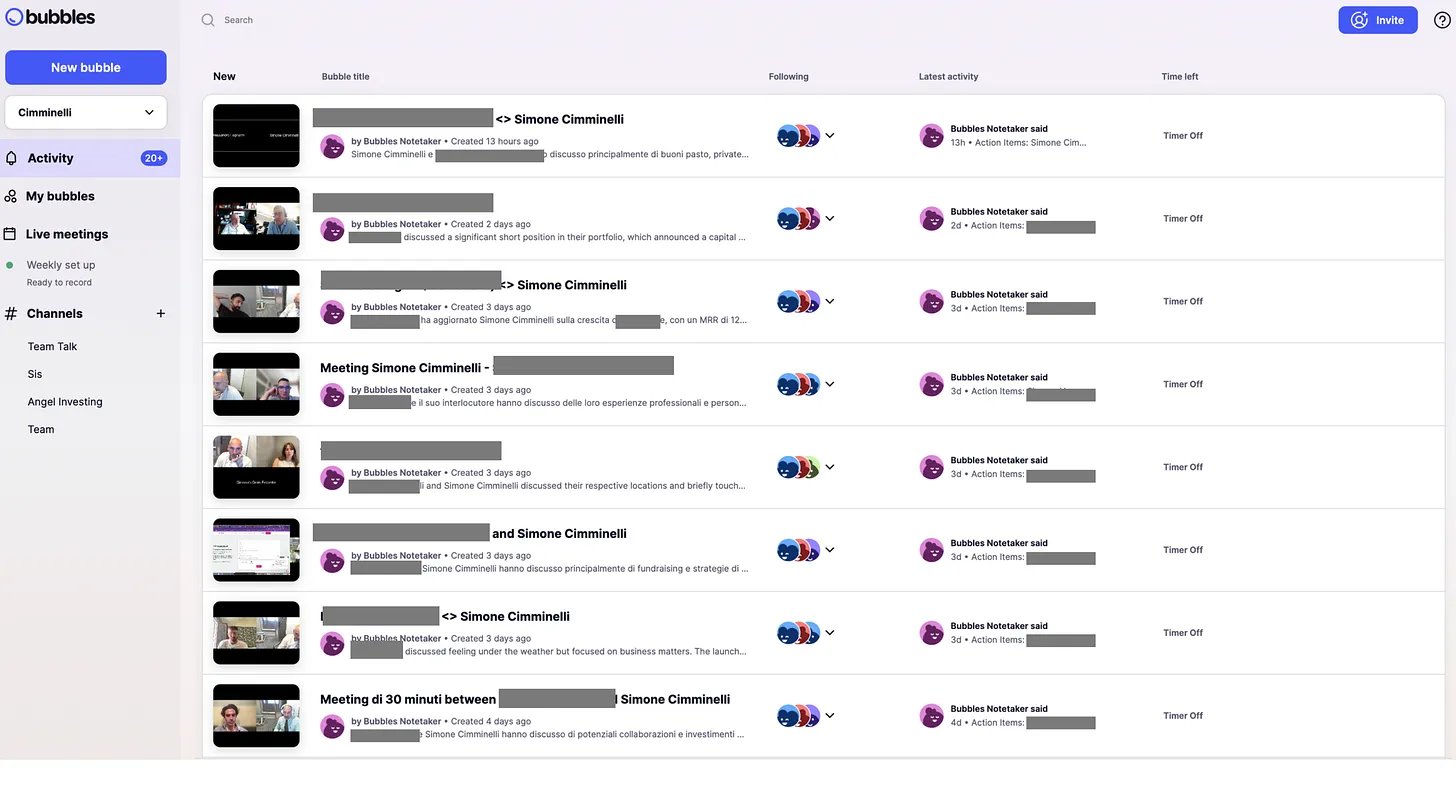The height and width of the screenshot is (803, 1456).
Task: Click the My bubbles icon
Action: [11, 196]
